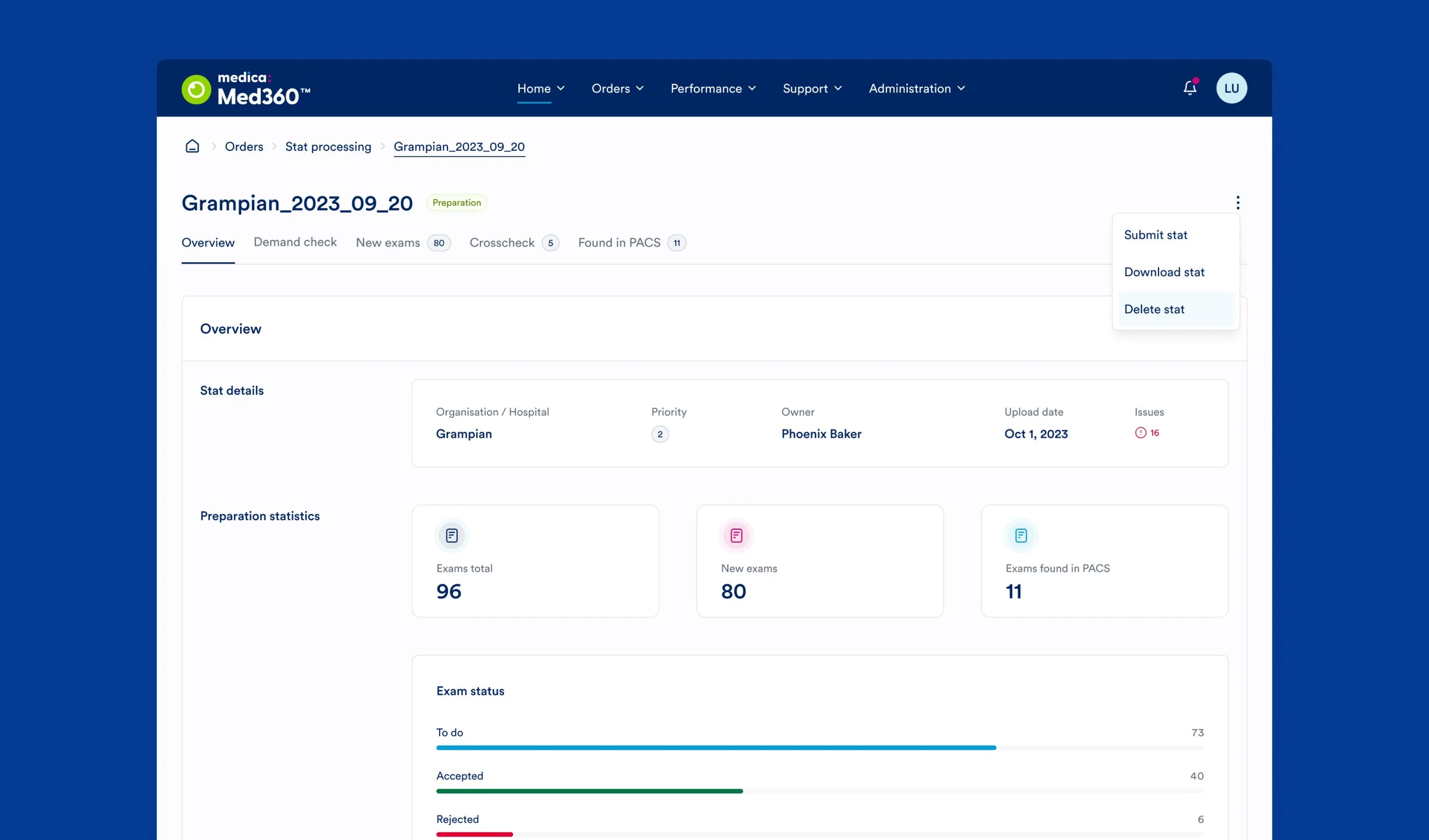The width and height of the screenshot is (1429, 840).
Task: Switch to the Overview tab
Action: [x=208, y=243]
